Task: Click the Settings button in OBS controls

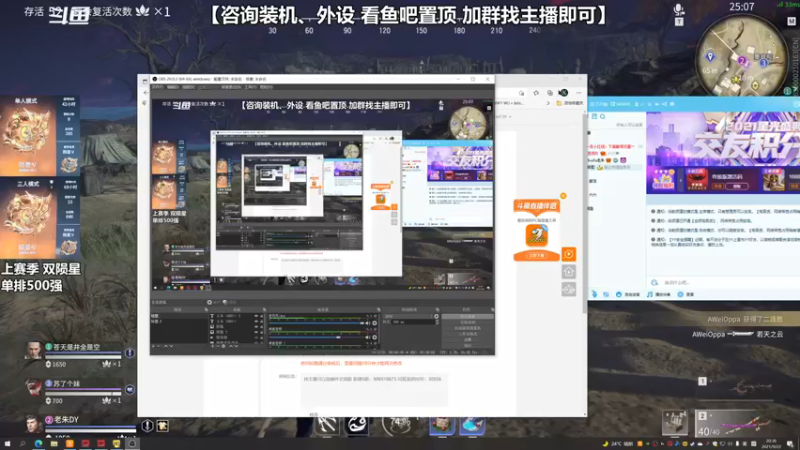Action: (x=468, y=339)
